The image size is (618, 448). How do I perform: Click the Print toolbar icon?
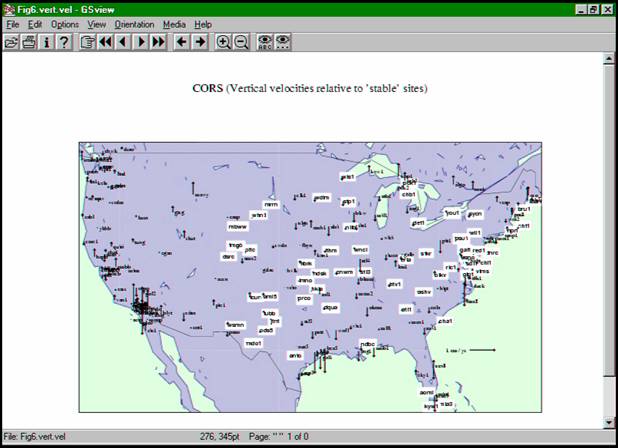29,42
